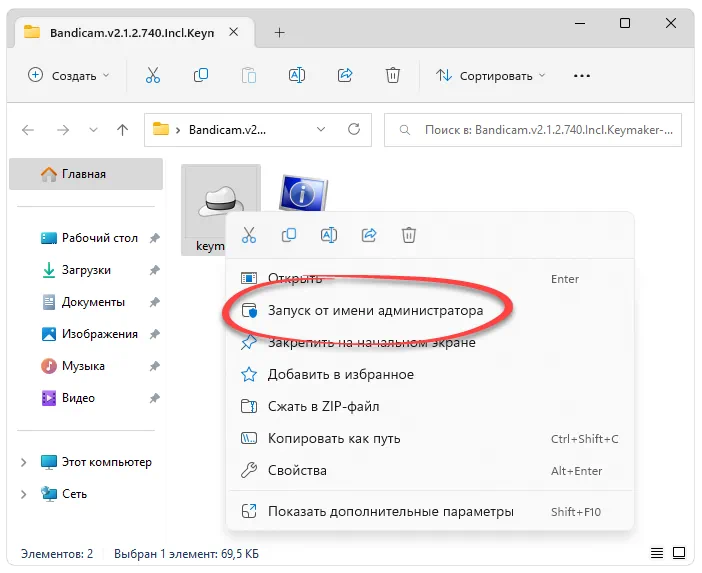Unpin Рабочий стол from quick access
702x573 pixels.
pyautogui.click(x=154, y=238)
